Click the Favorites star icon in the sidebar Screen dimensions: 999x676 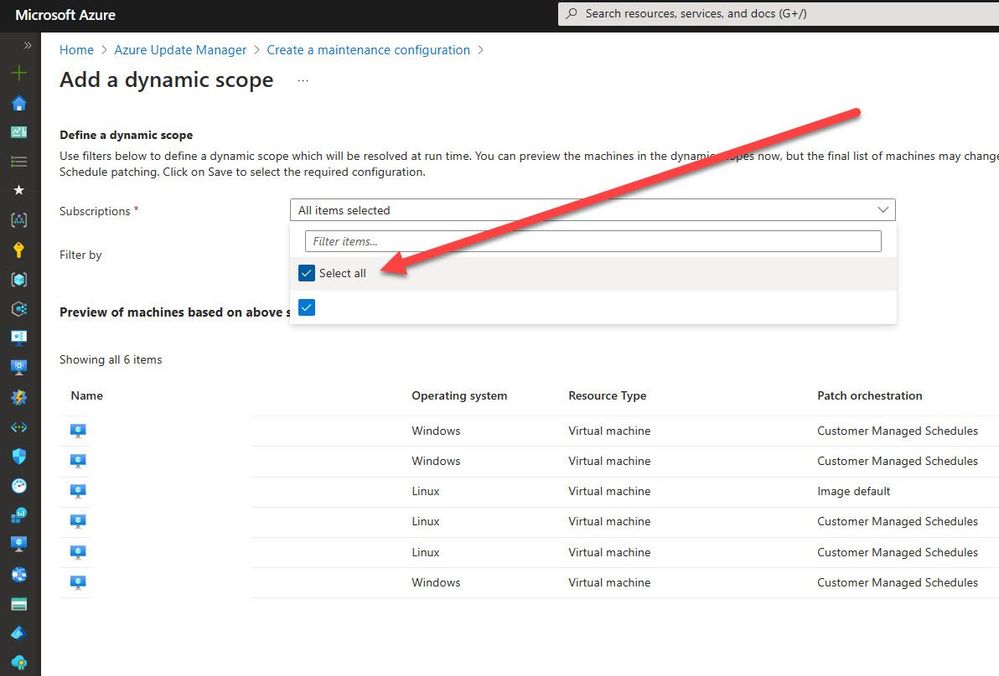coord(19,190)
